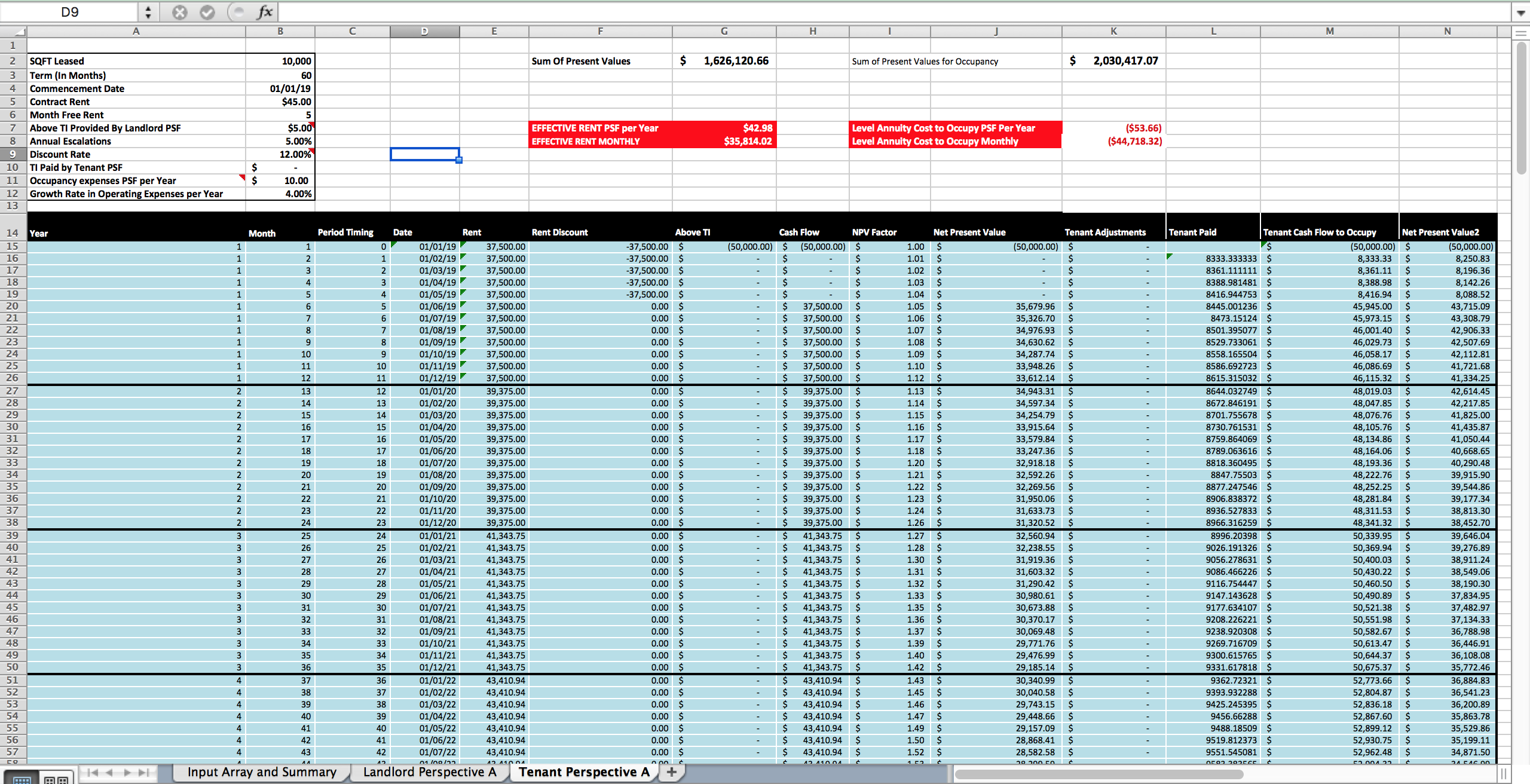The height and width of the screenshot is (784, 1530).
Task: Click the previous-sheet navigation arrow
Action: coord(111,772)
